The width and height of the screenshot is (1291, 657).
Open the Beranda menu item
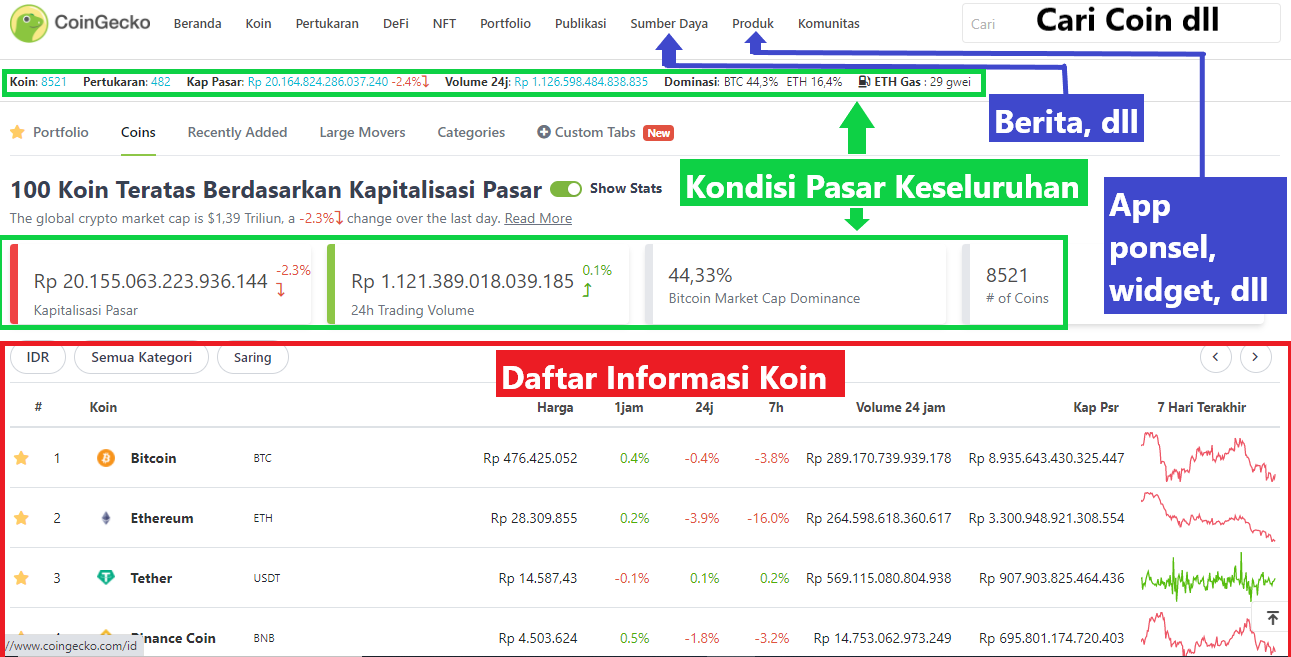(x=198, y=23)
